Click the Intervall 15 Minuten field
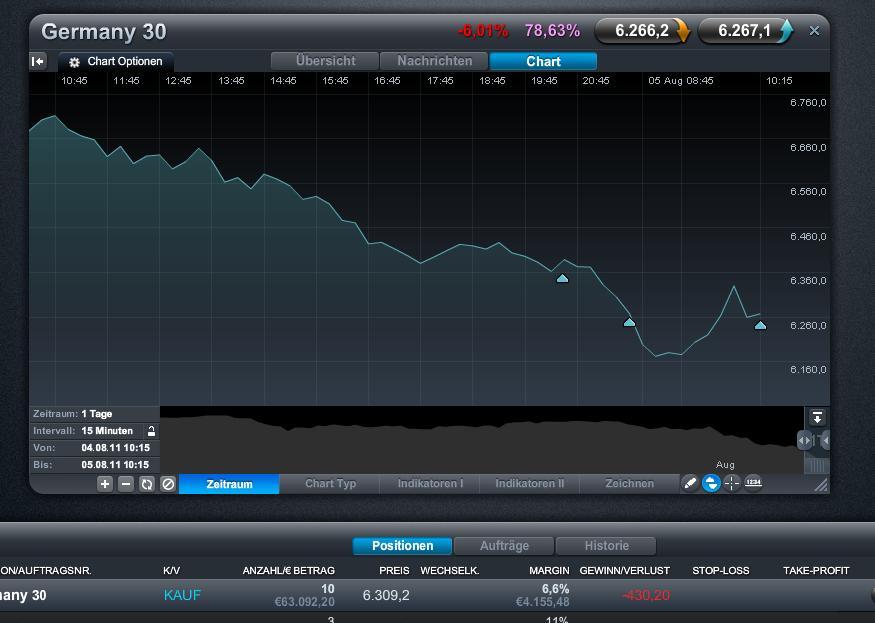The height and width of the screenshot is (623, 875). tap(94, 431)
